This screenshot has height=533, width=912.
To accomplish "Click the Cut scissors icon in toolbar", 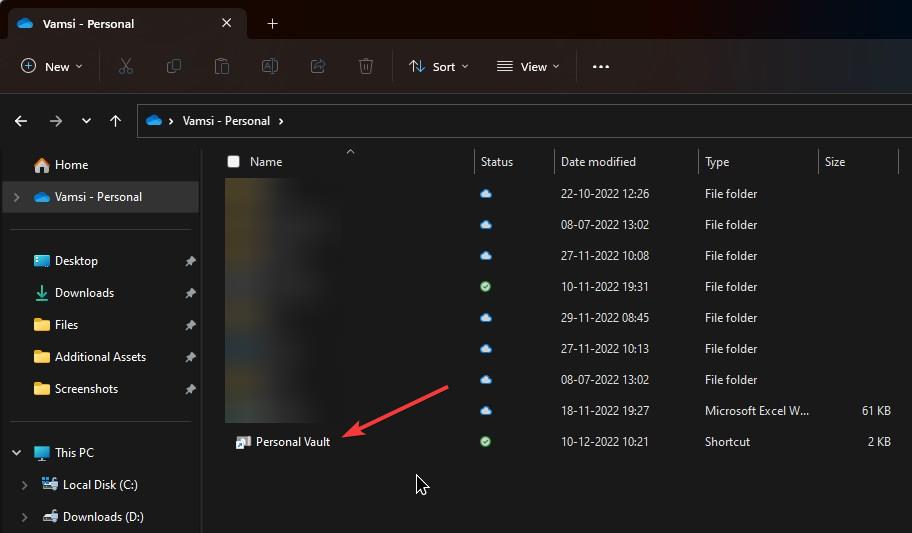I will 126,66.
